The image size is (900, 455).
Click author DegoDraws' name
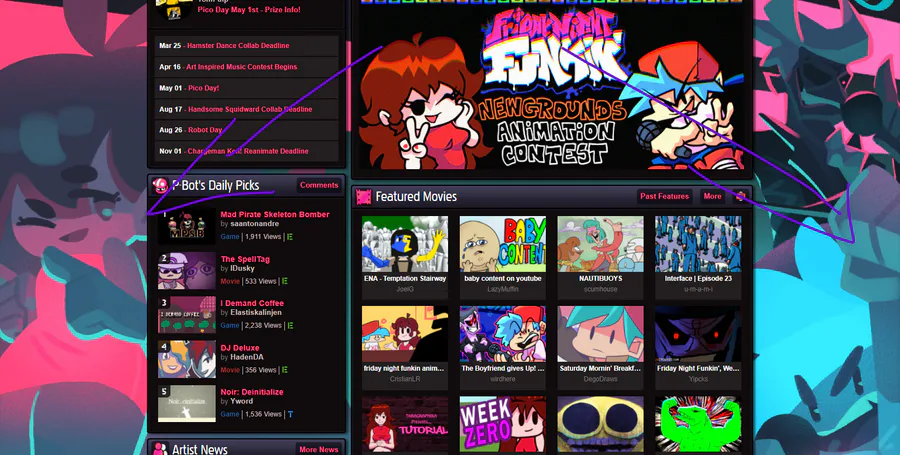600,379
